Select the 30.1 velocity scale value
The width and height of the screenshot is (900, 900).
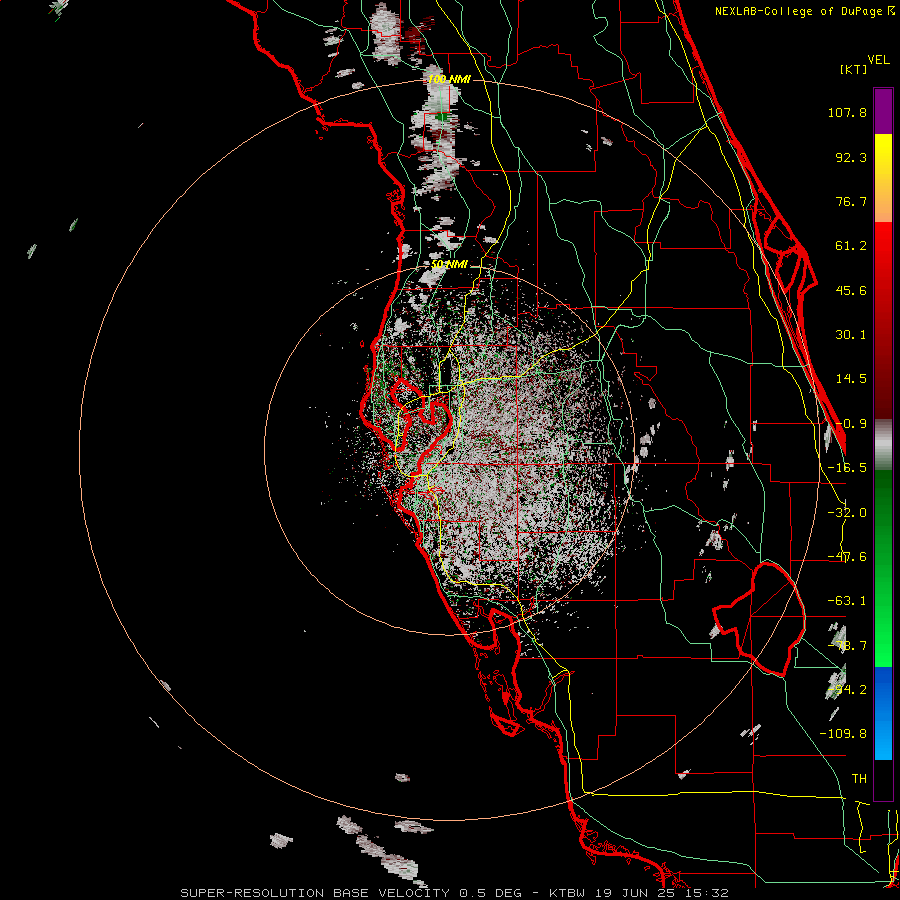tap(851, 335)
